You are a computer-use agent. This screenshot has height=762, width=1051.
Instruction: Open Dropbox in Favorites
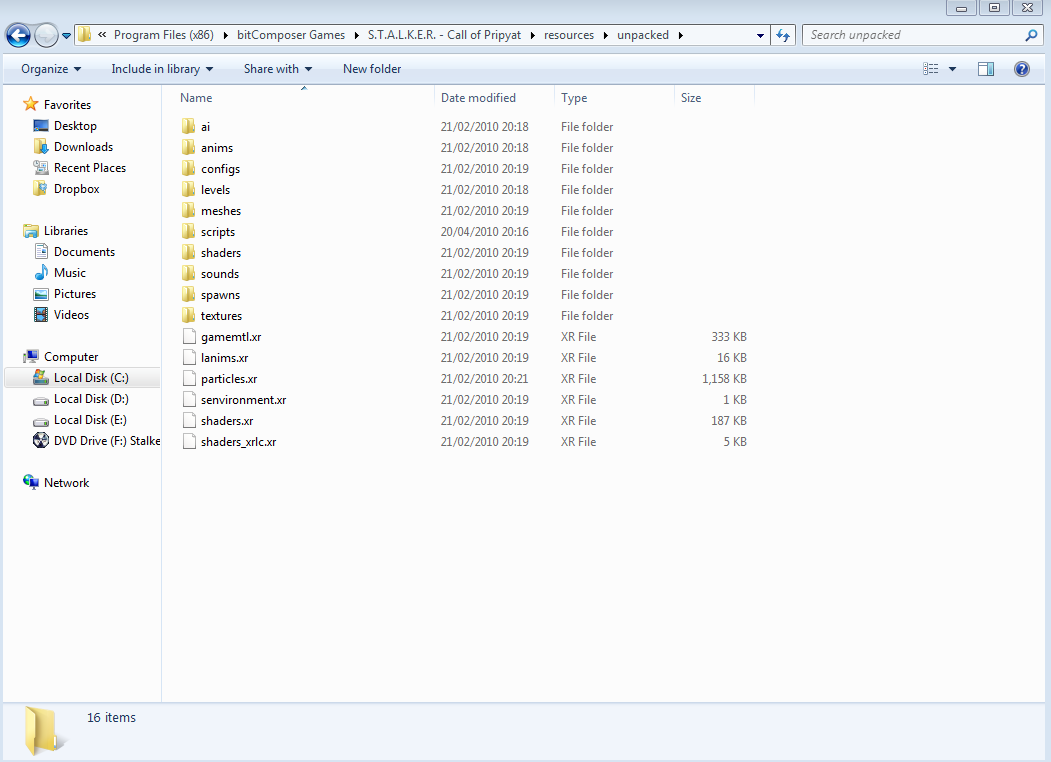76,189
